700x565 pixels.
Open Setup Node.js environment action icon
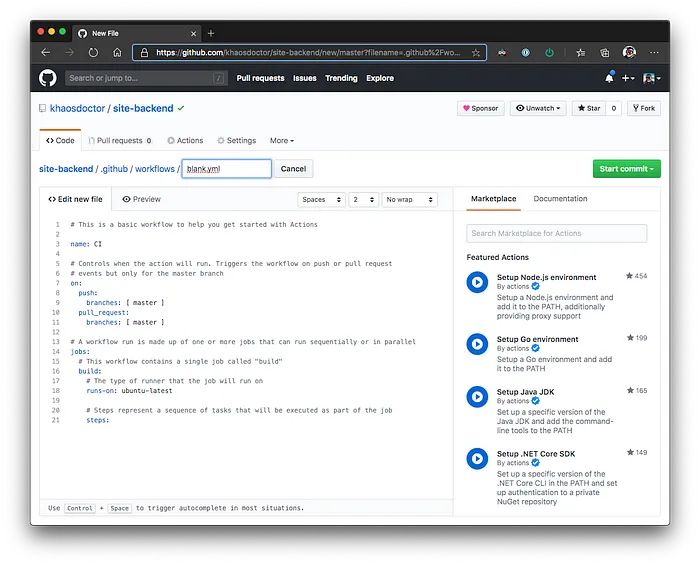(x=477, y=282)
